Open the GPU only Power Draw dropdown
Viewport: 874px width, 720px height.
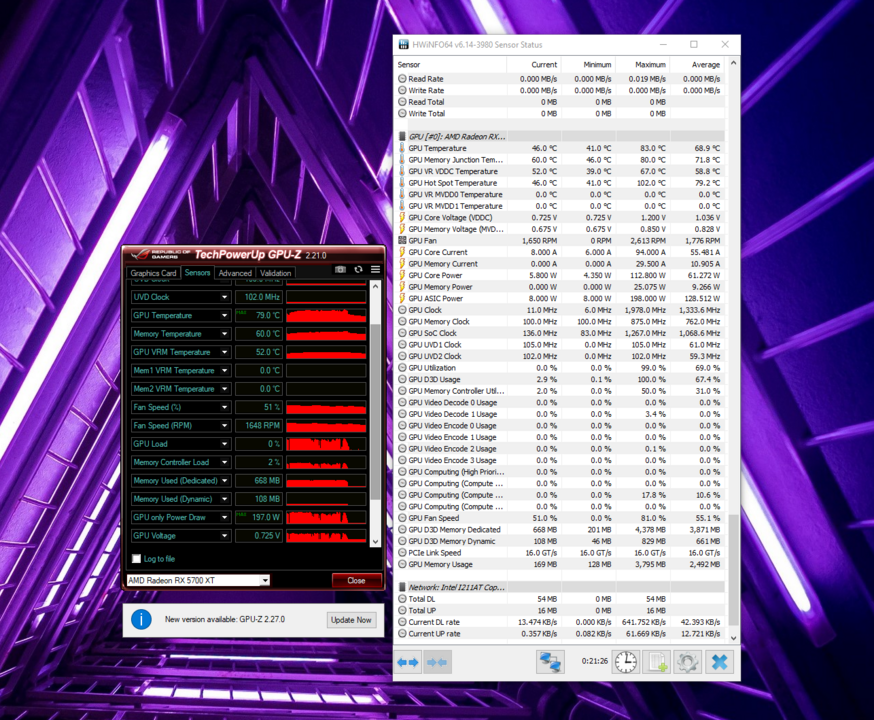tap(224, 518)
